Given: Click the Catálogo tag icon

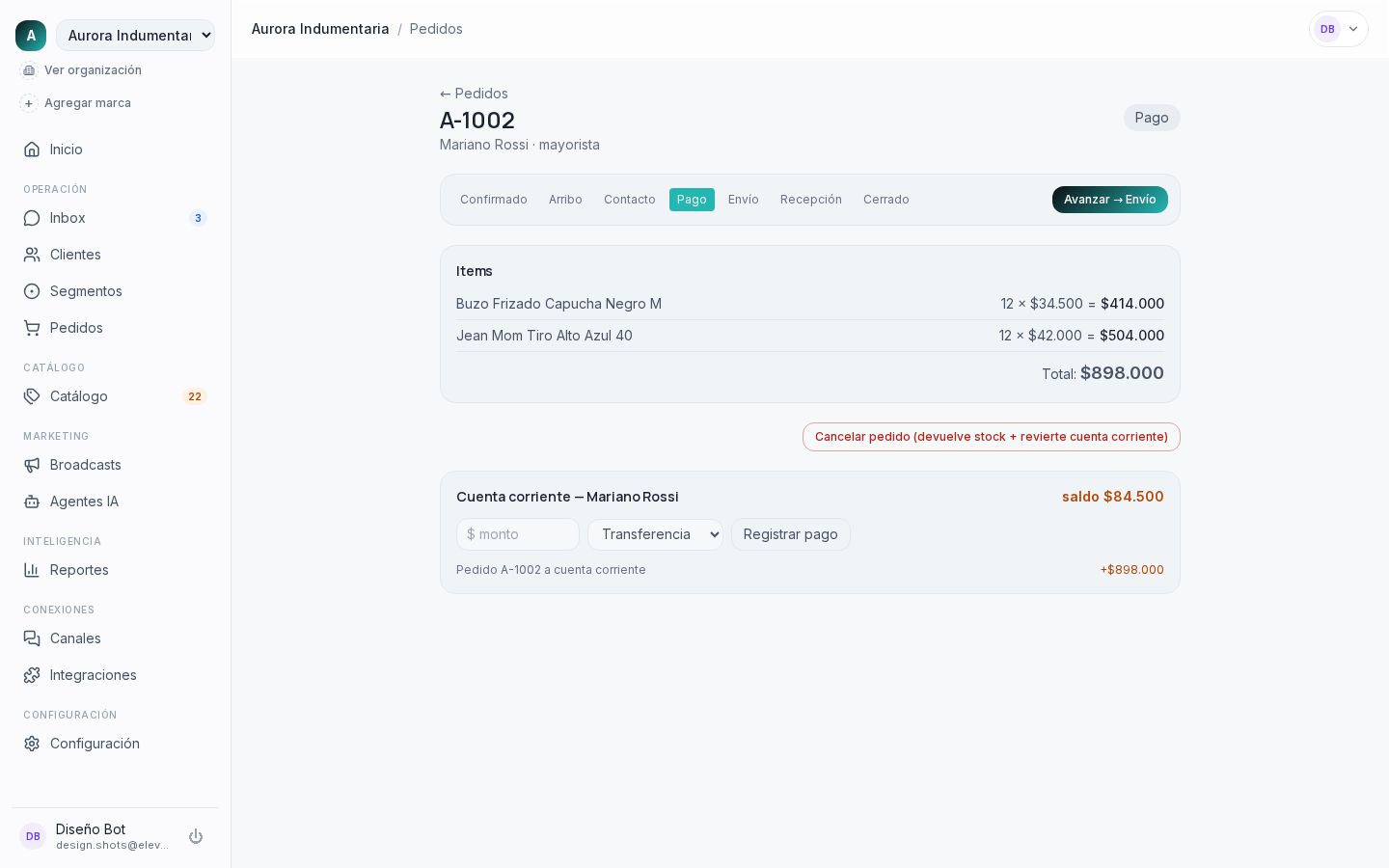Looking at the screenshot, I should coord(32,396).
